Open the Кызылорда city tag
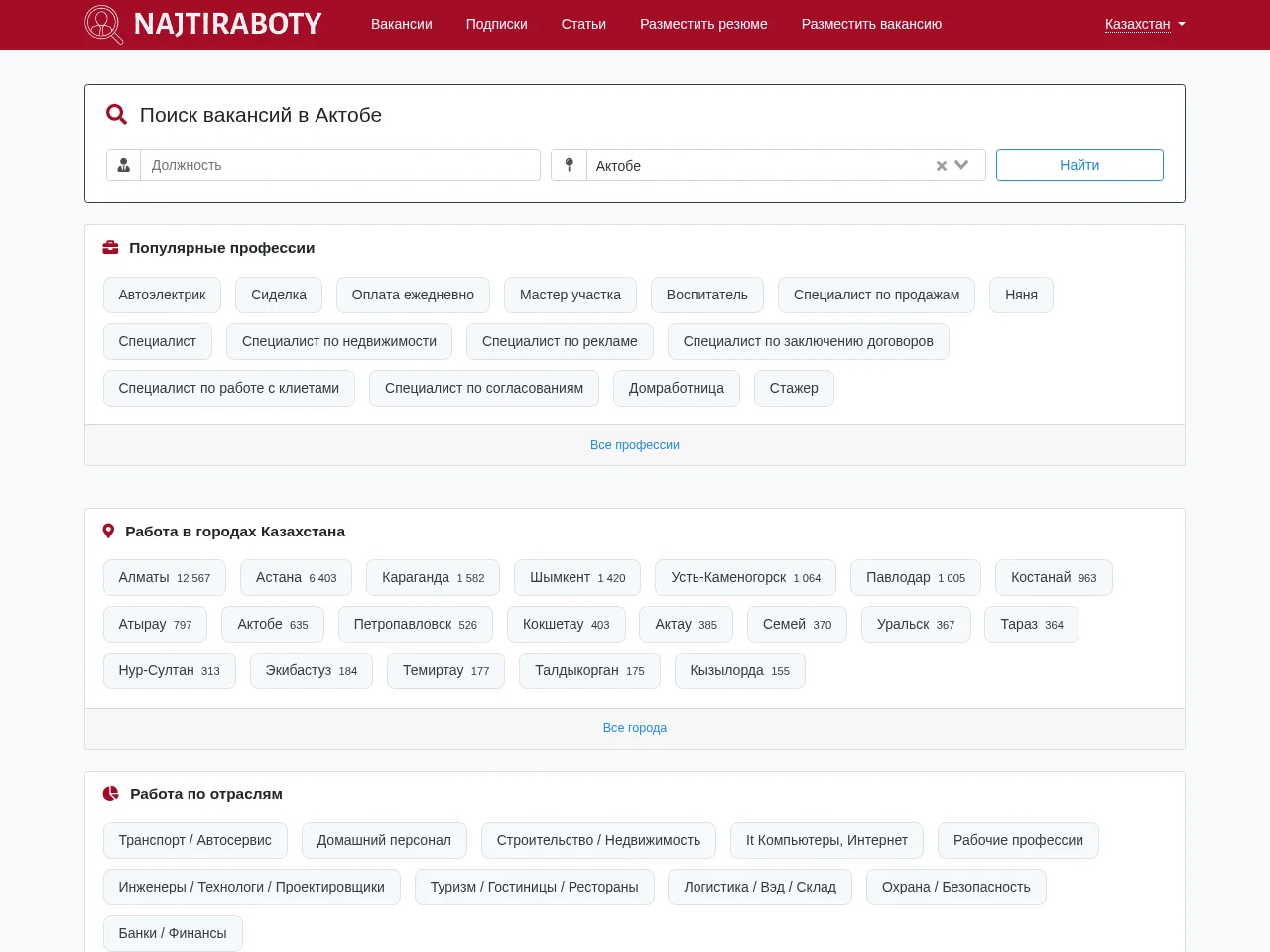This screenshot has width=1270, height=952. click(740, 670)
